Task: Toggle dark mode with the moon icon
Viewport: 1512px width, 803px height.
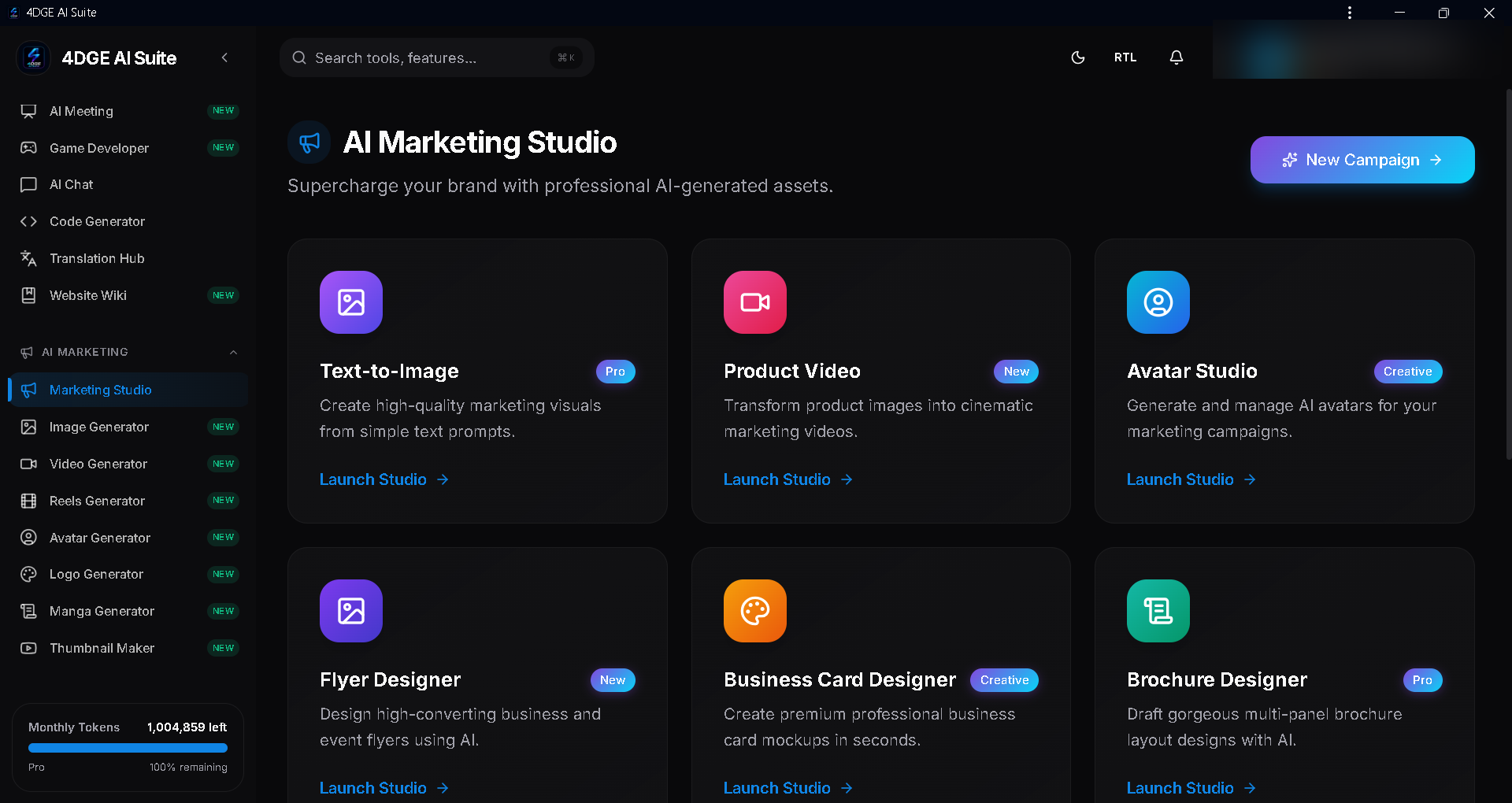Action: 1078,57
